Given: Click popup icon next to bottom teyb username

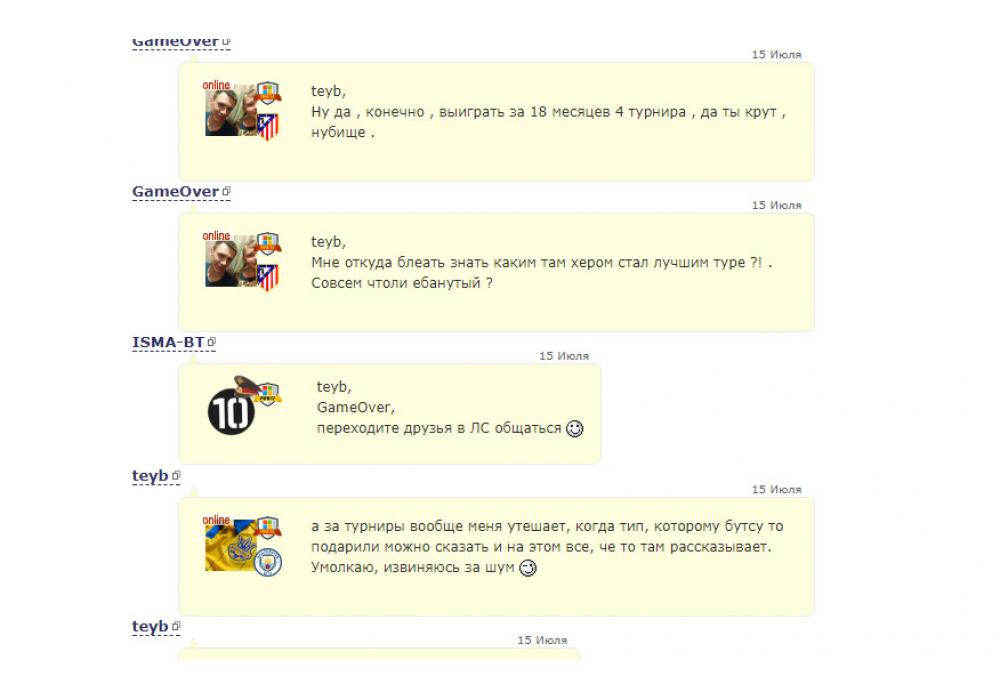Looking at the screenshot, I should [x=176, y=626].
